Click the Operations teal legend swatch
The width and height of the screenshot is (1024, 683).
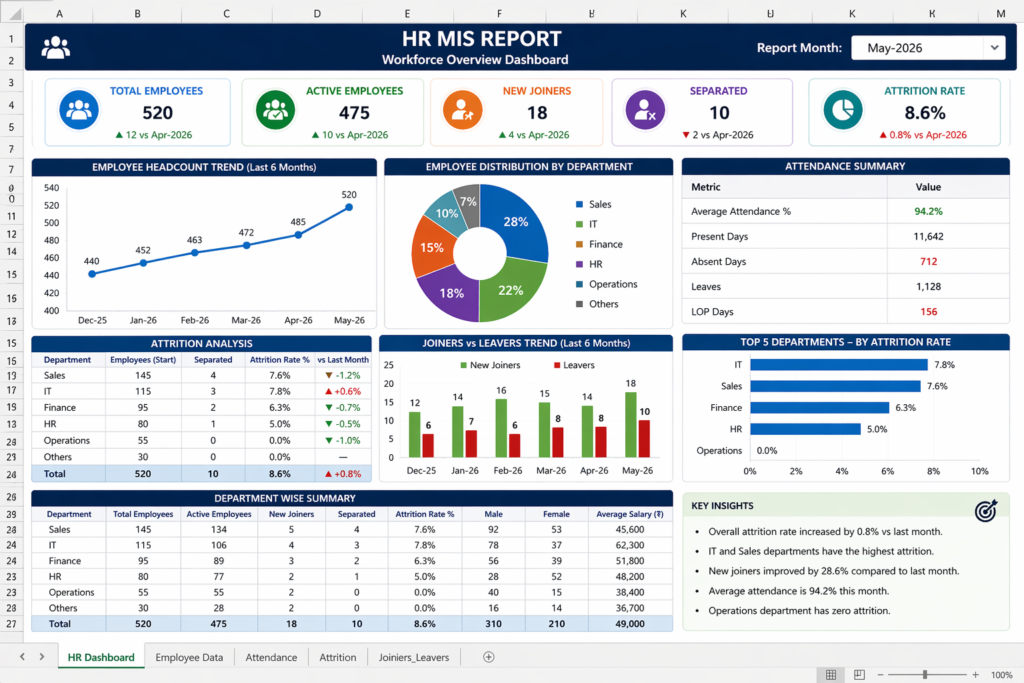click(579, 284)
